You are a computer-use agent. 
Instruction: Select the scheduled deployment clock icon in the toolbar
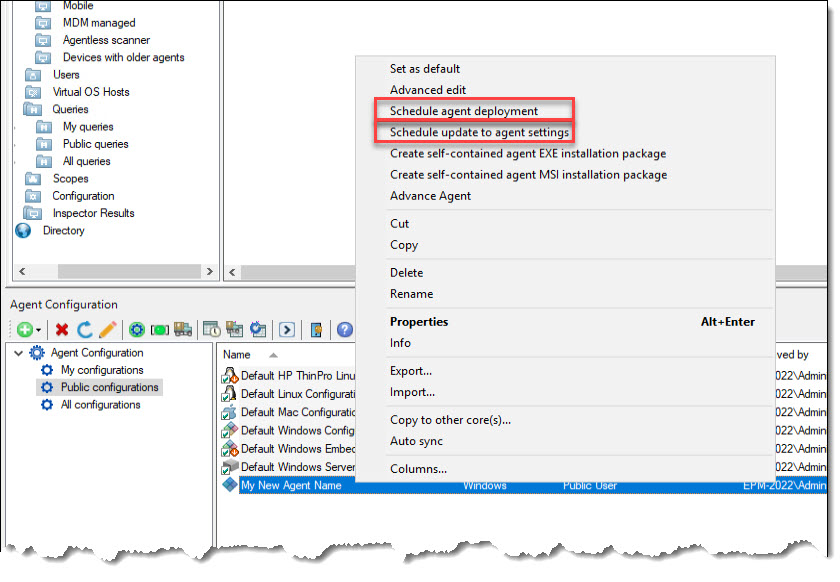tap(210, 330)
